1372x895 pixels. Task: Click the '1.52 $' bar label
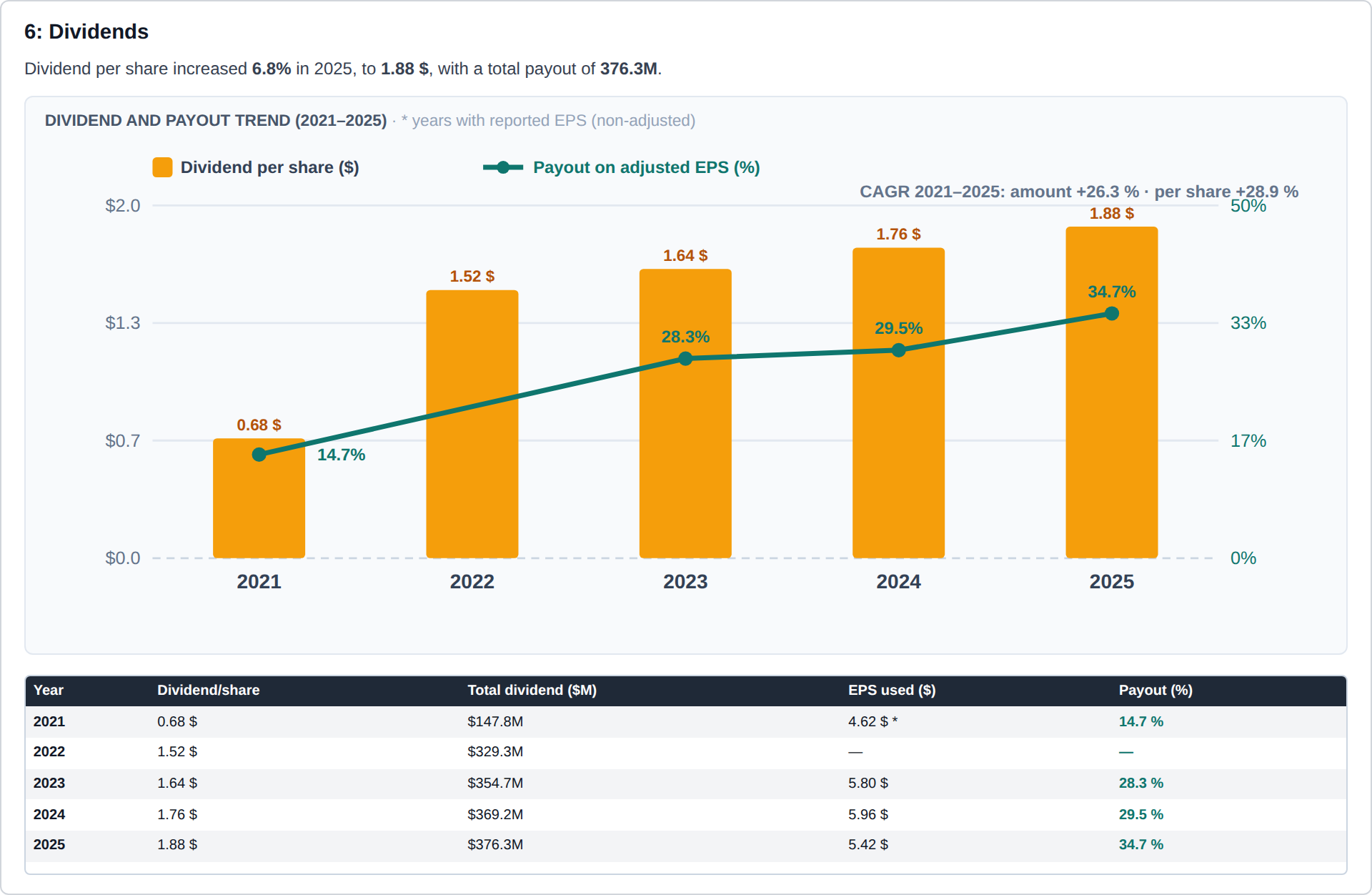click(472, 277)
